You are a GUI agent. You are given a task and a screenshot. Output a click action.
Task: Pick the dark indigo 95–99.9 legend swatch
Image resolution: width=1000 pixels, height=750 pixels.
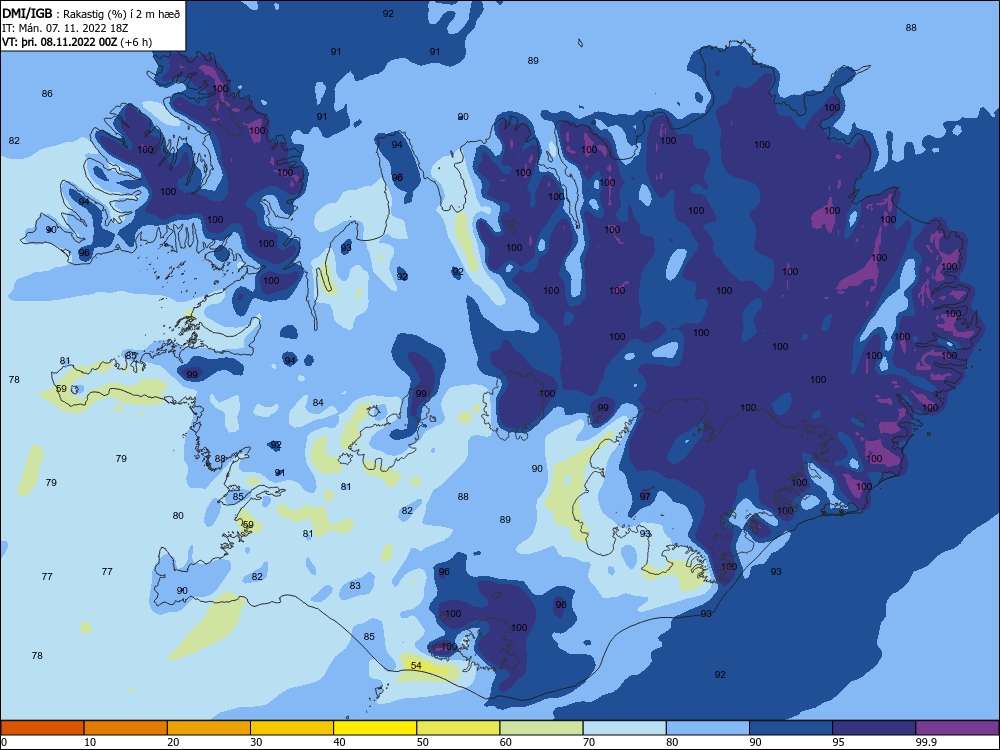click(874, 728)
